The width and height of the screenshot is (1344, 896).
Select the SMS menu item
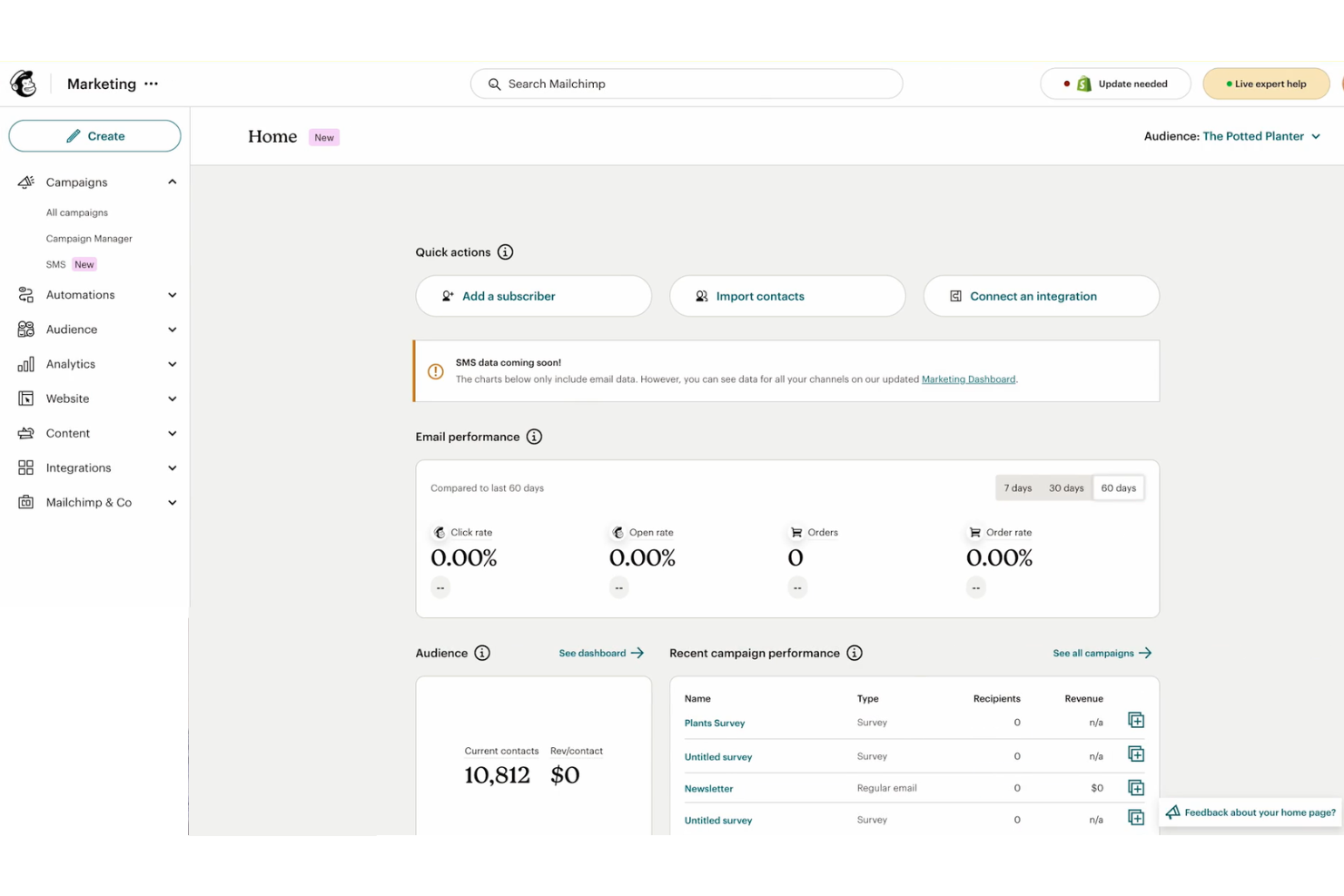coord(54,264)
